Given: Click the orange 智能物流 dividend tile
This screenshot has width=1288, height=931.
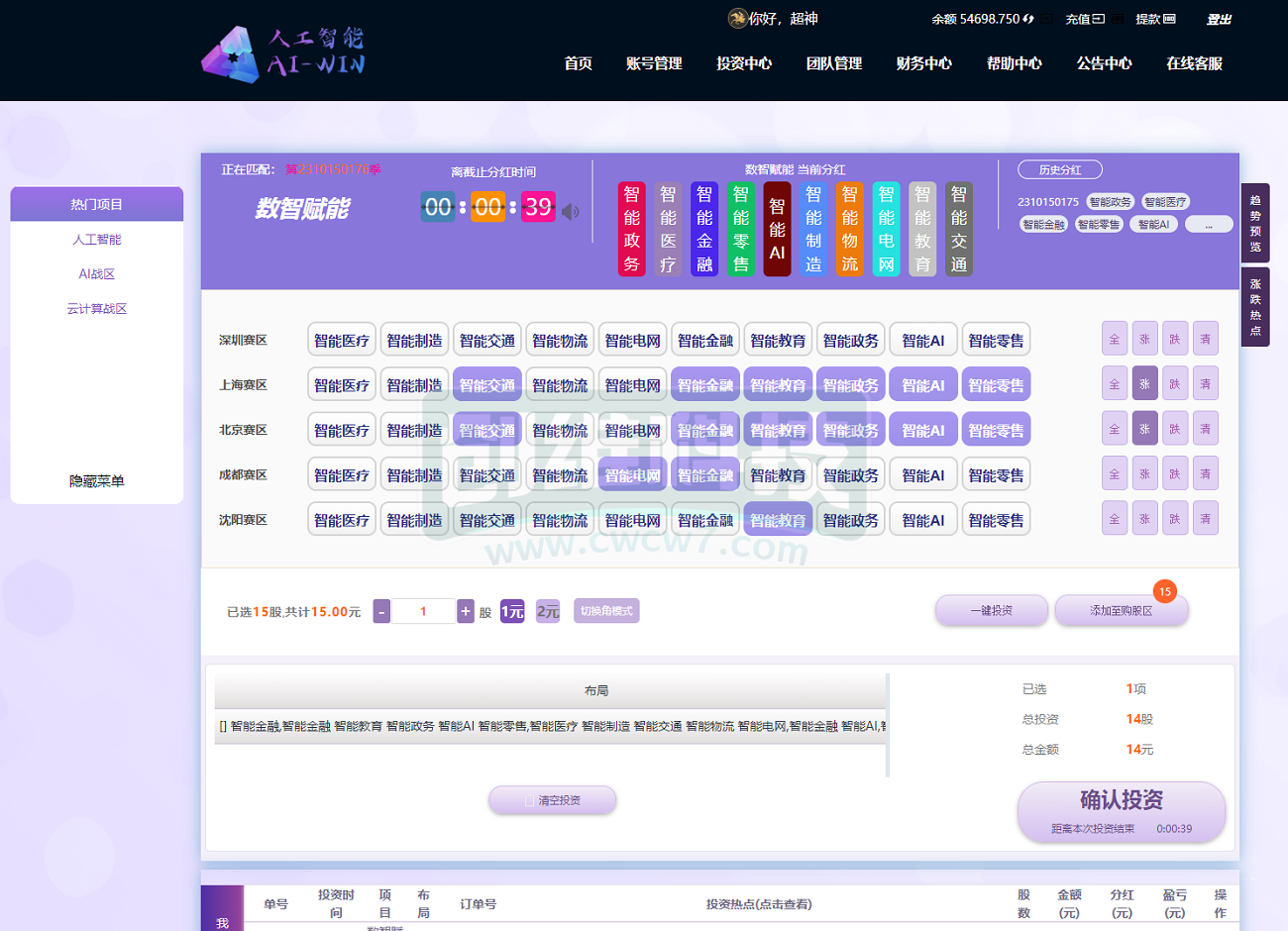Looking at the screenshot, I should pos(850,229).
